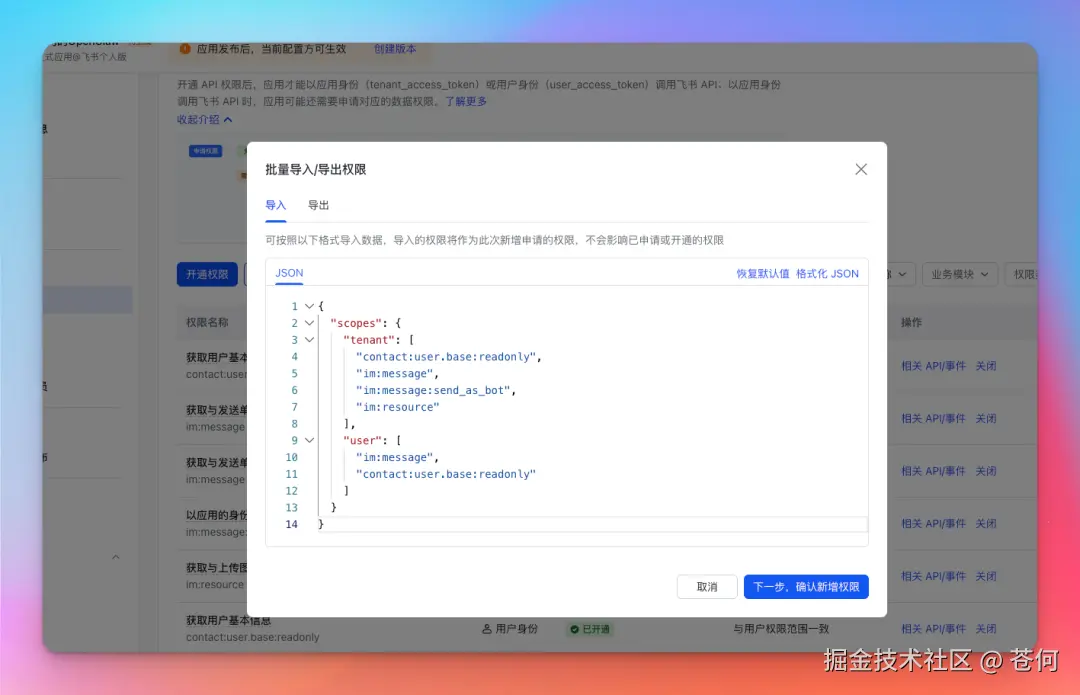
Task: Close the 批量导入/导出权限 dialog
Action: [x=860, y=168]
